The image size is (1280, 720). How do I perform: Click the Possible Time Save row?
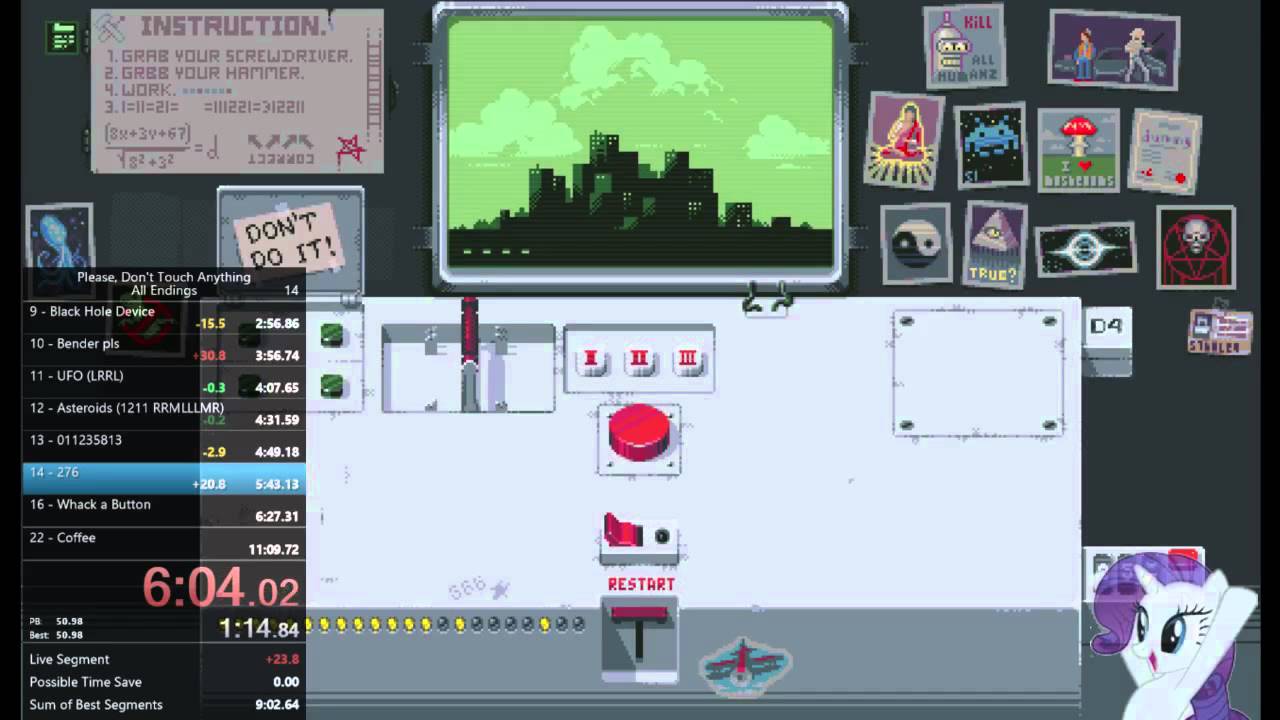click(x=164, y=682)
